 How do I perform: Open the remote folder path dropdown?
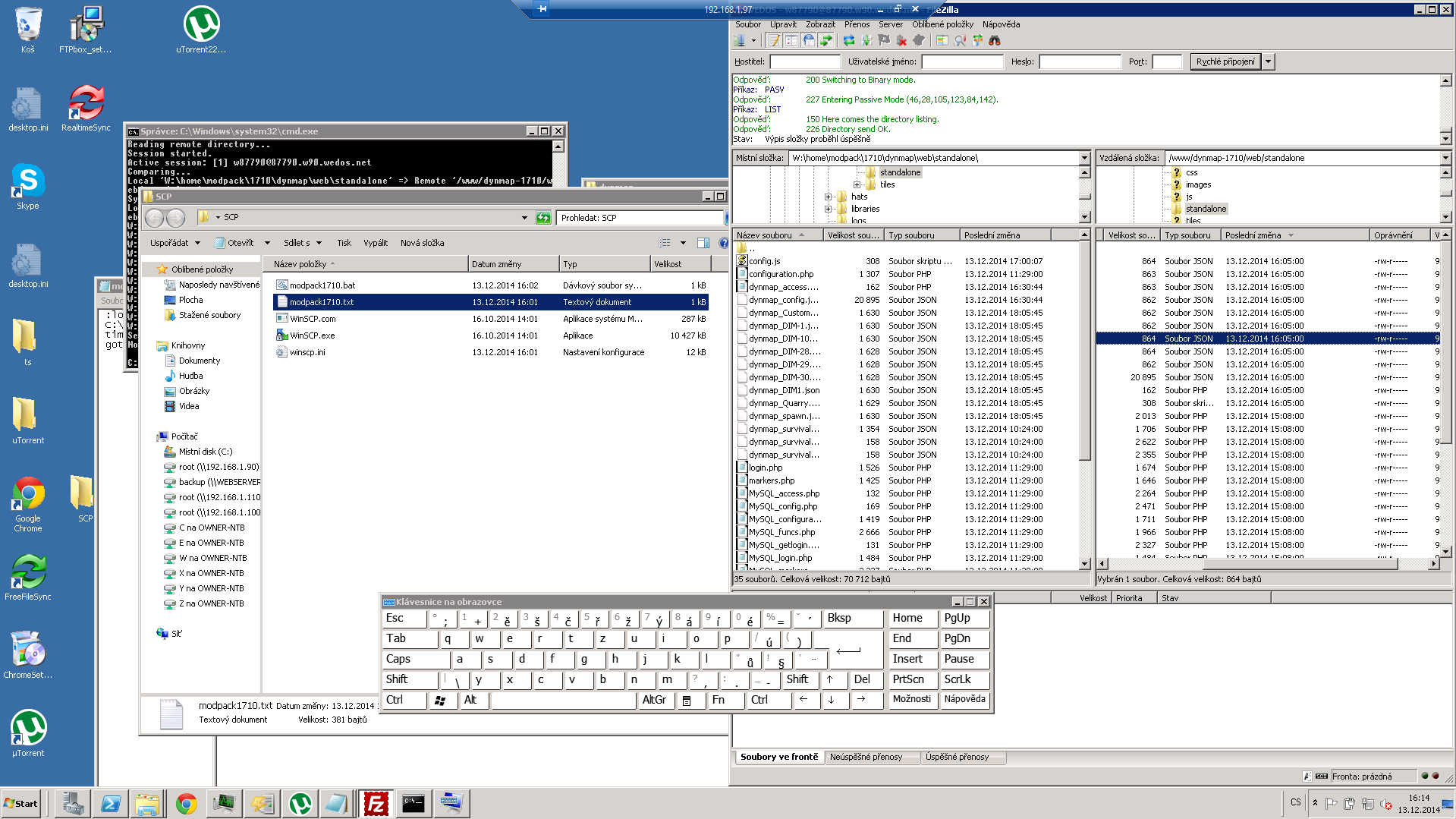(1445, 158)
